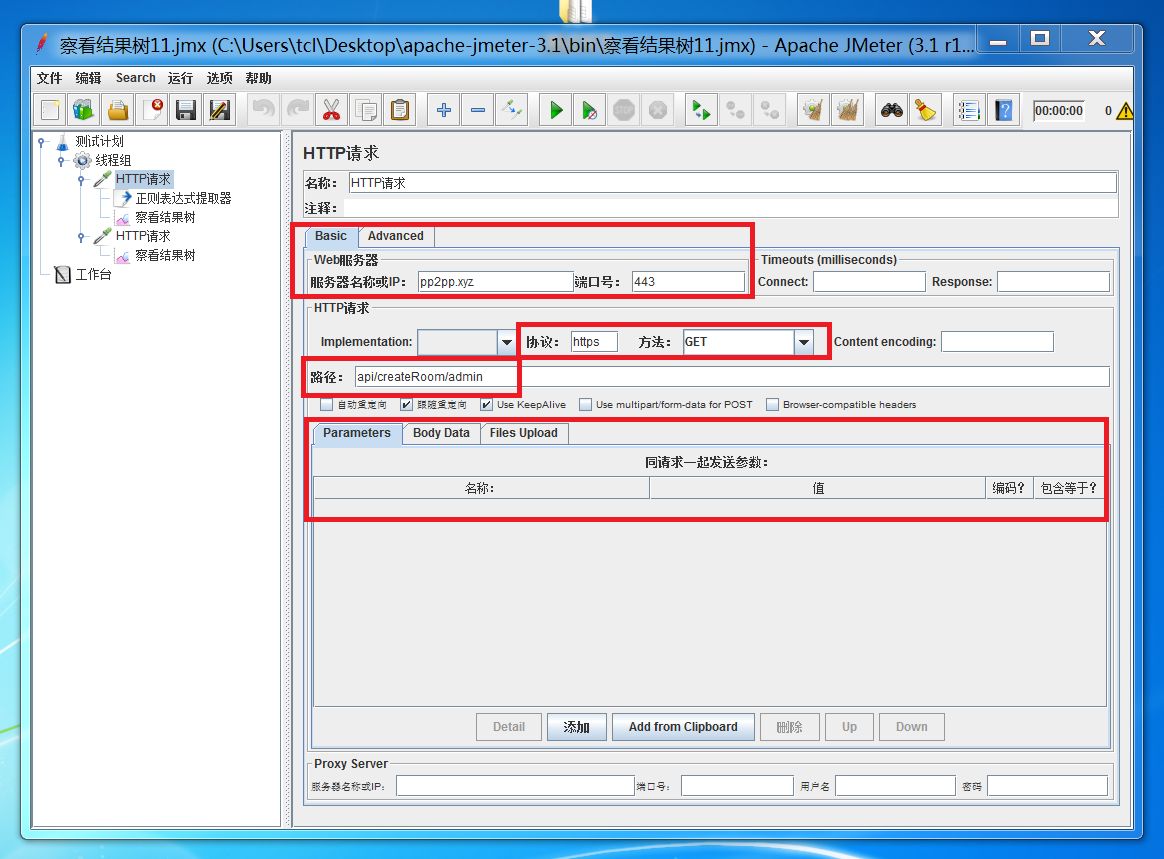The image size is (1164, 859).
Task: Click the 添加 button
Action: pos(576,727)
